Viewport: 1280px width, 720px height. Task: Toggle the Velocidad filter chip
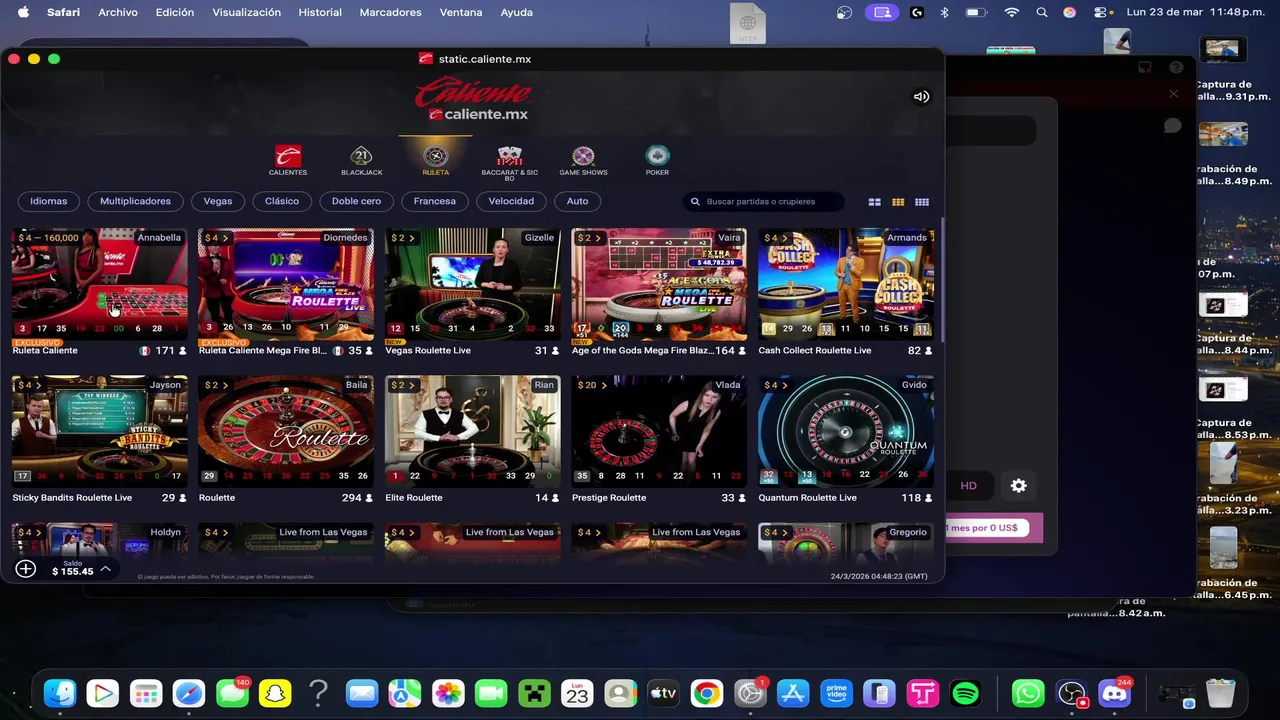coord(511,201)
